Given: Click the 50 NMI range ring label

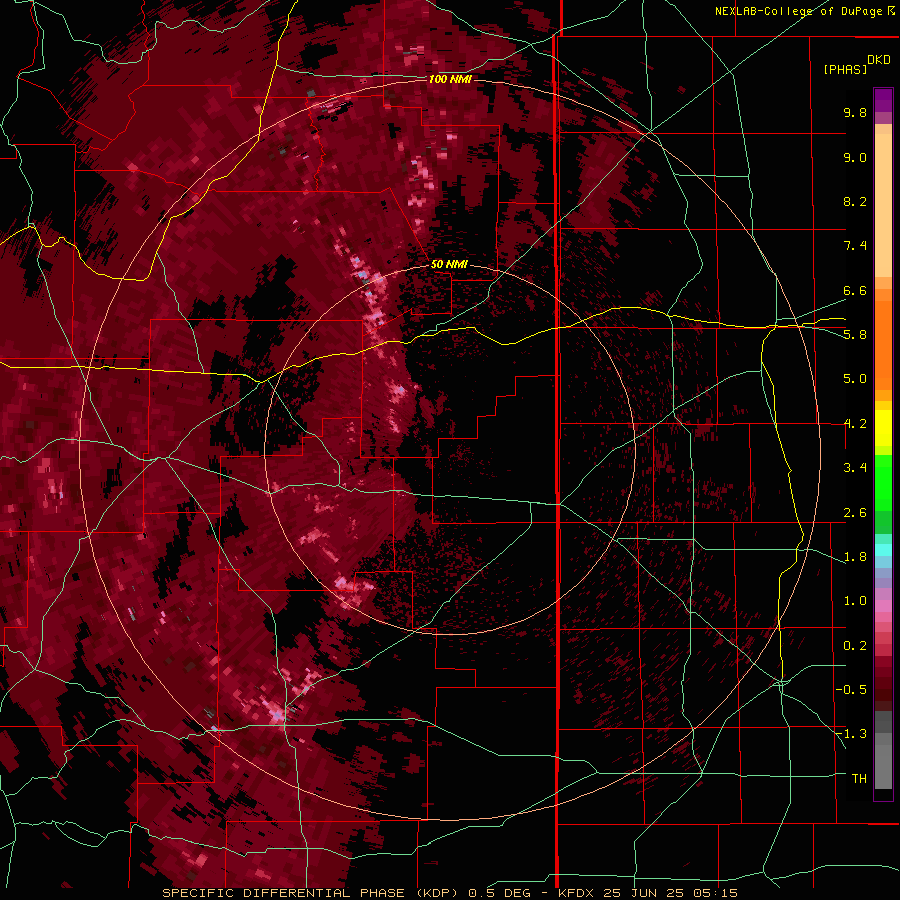Looking at the screenshot, I should [449, 265].
